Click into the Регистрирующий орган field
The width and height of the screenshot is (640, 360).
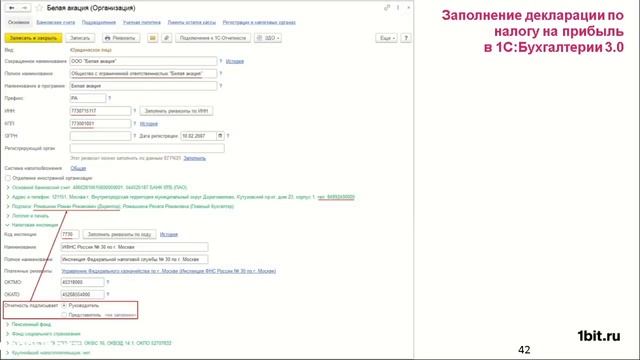[147, 148]
